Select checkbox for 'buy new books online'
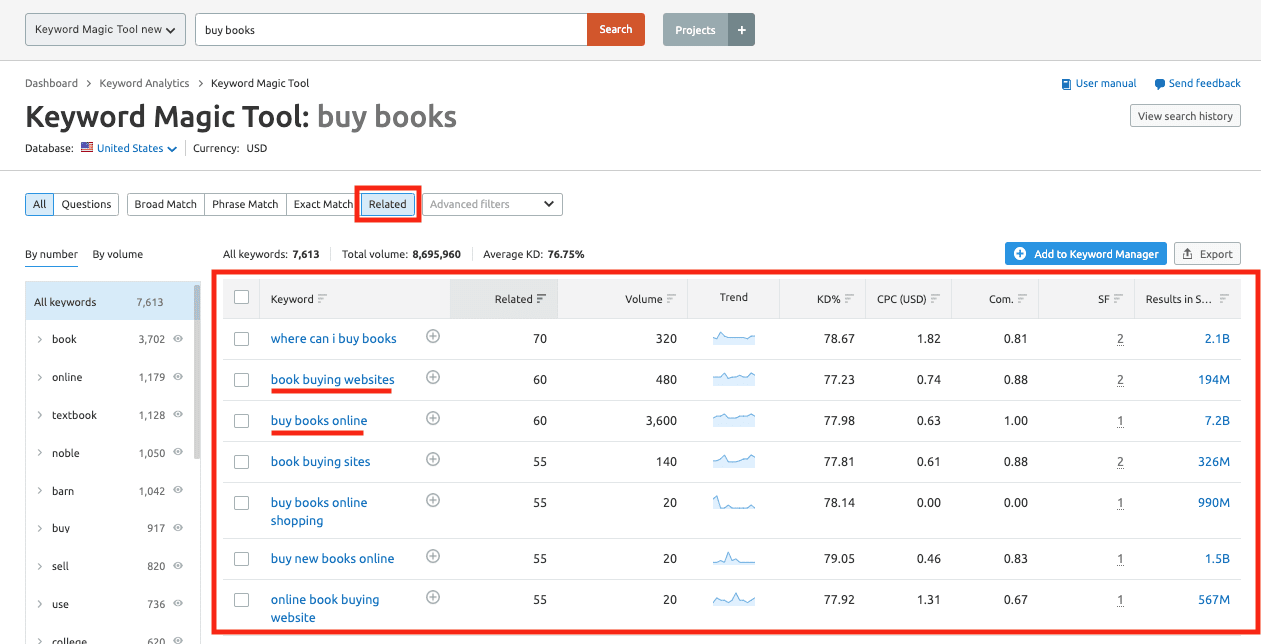Screen dimensions: 1261x644 tap(241, 559)
